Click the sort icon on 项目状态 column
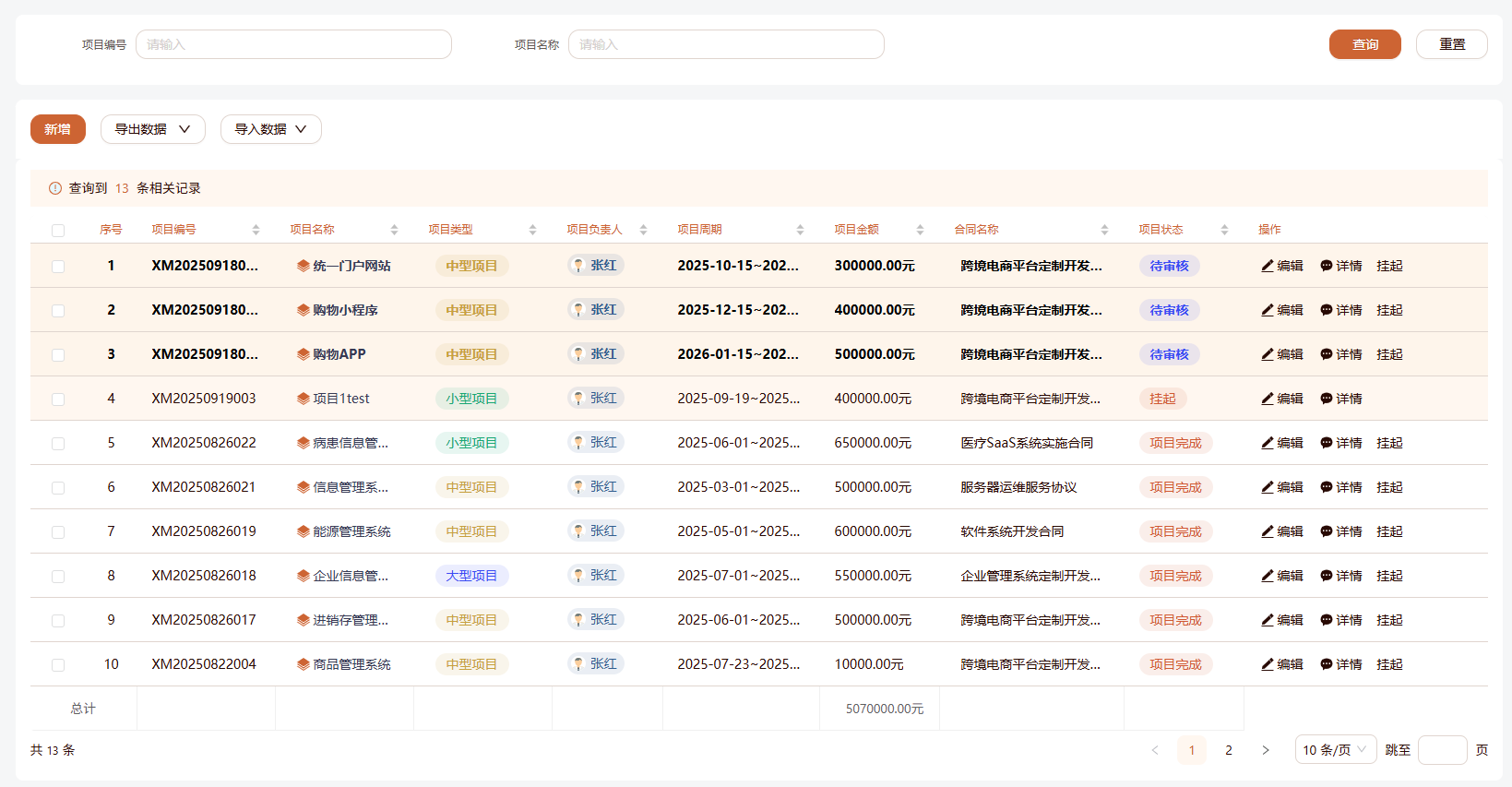 point(1224,230)
